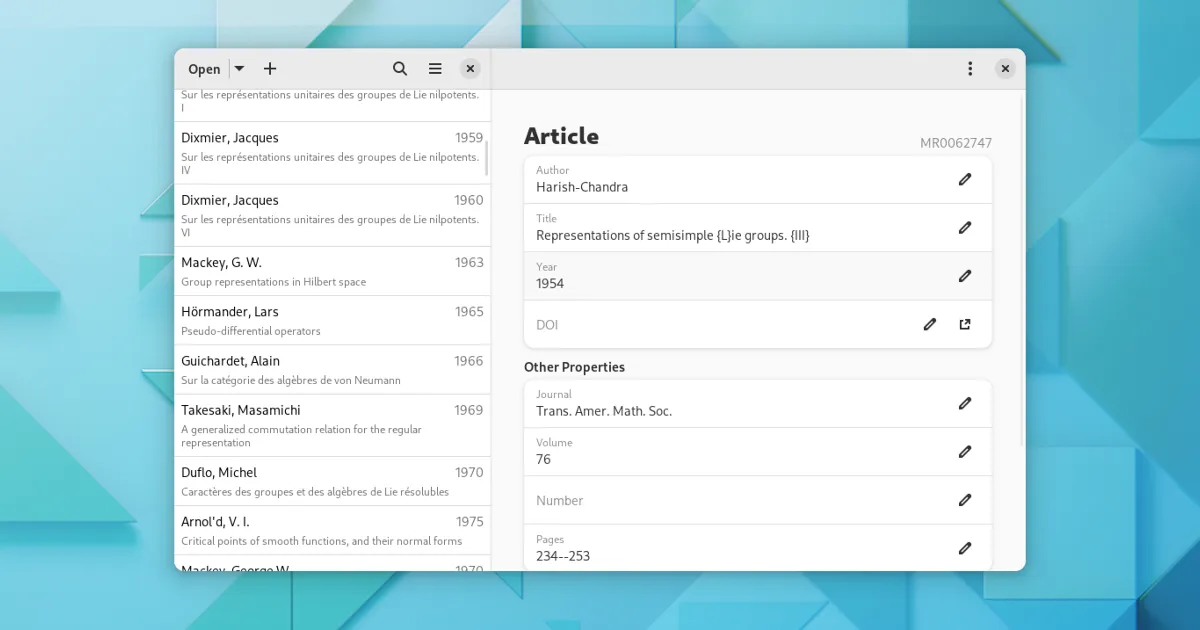
Task: Select the Duflo, Michel 1970 entry
Action: coord(332,481)
